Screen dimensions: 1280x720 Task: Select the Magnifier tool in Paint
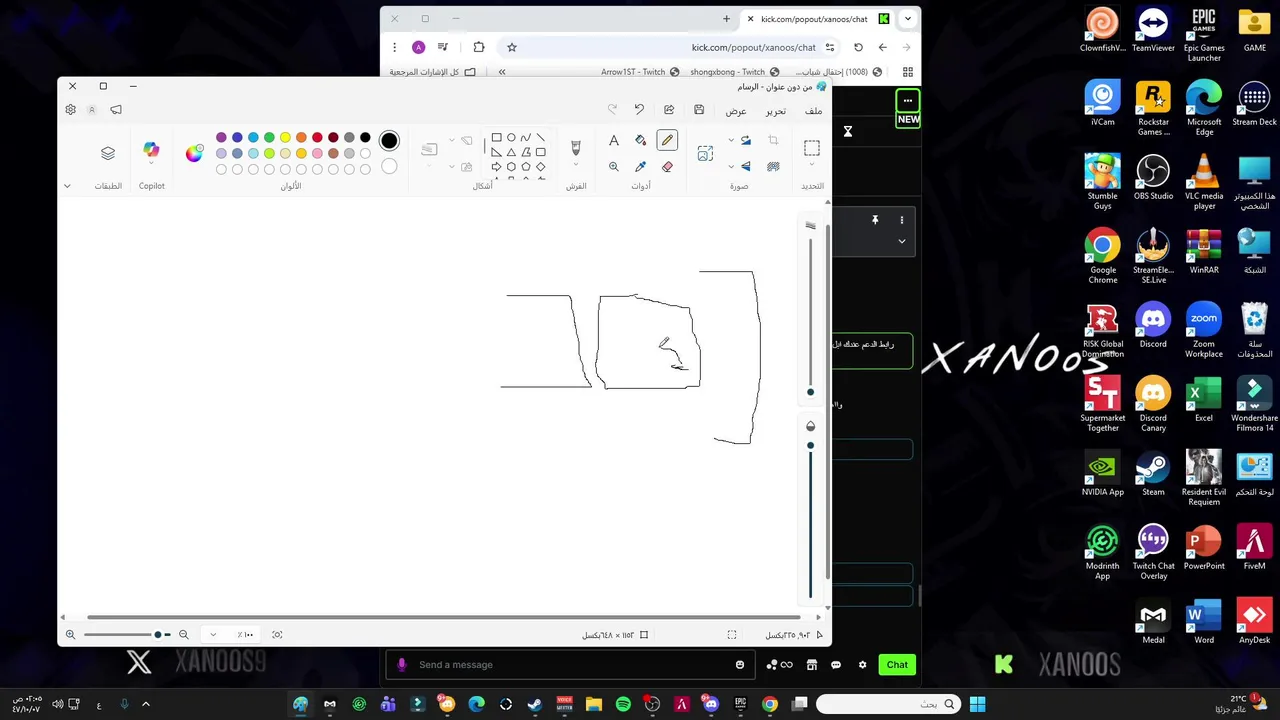pyautogui.click(x=614, y=167)
